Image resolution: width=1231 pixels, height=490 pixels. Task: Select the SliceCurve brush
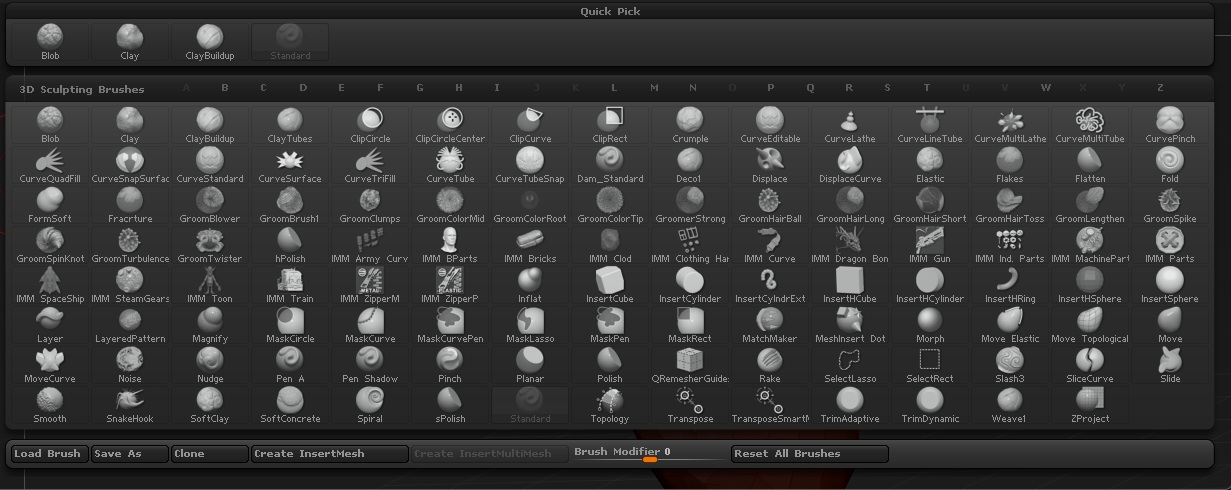click(1090, 366)
